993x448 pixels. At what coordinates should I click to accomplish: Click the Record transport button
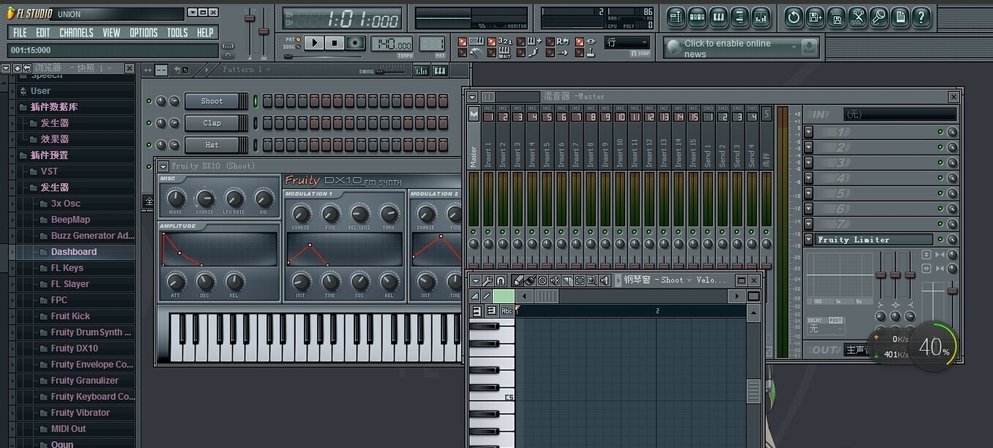pyautogui.click(x=356, y=42)
